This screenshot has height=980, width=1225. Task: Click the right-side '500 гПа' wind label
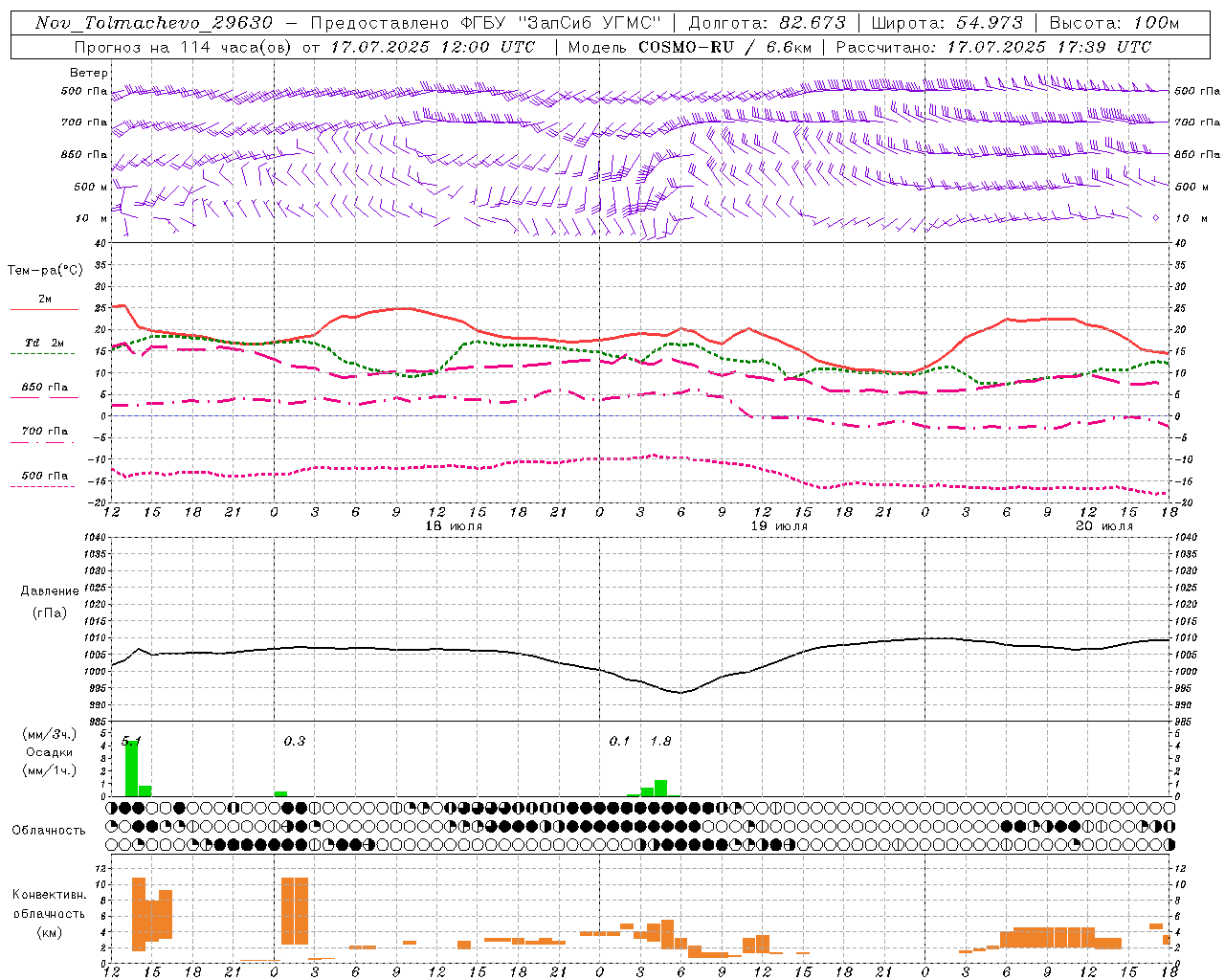(x=1197, y=92)
